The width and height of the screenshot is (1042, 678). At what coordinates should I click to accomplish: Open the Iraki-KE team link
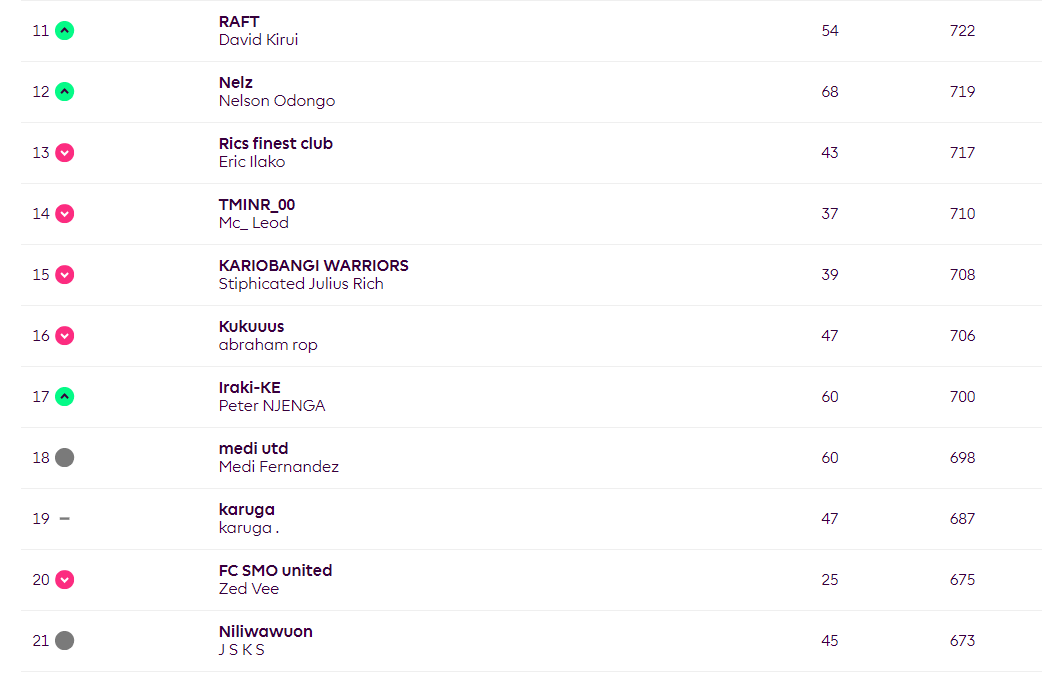(249, 388)
